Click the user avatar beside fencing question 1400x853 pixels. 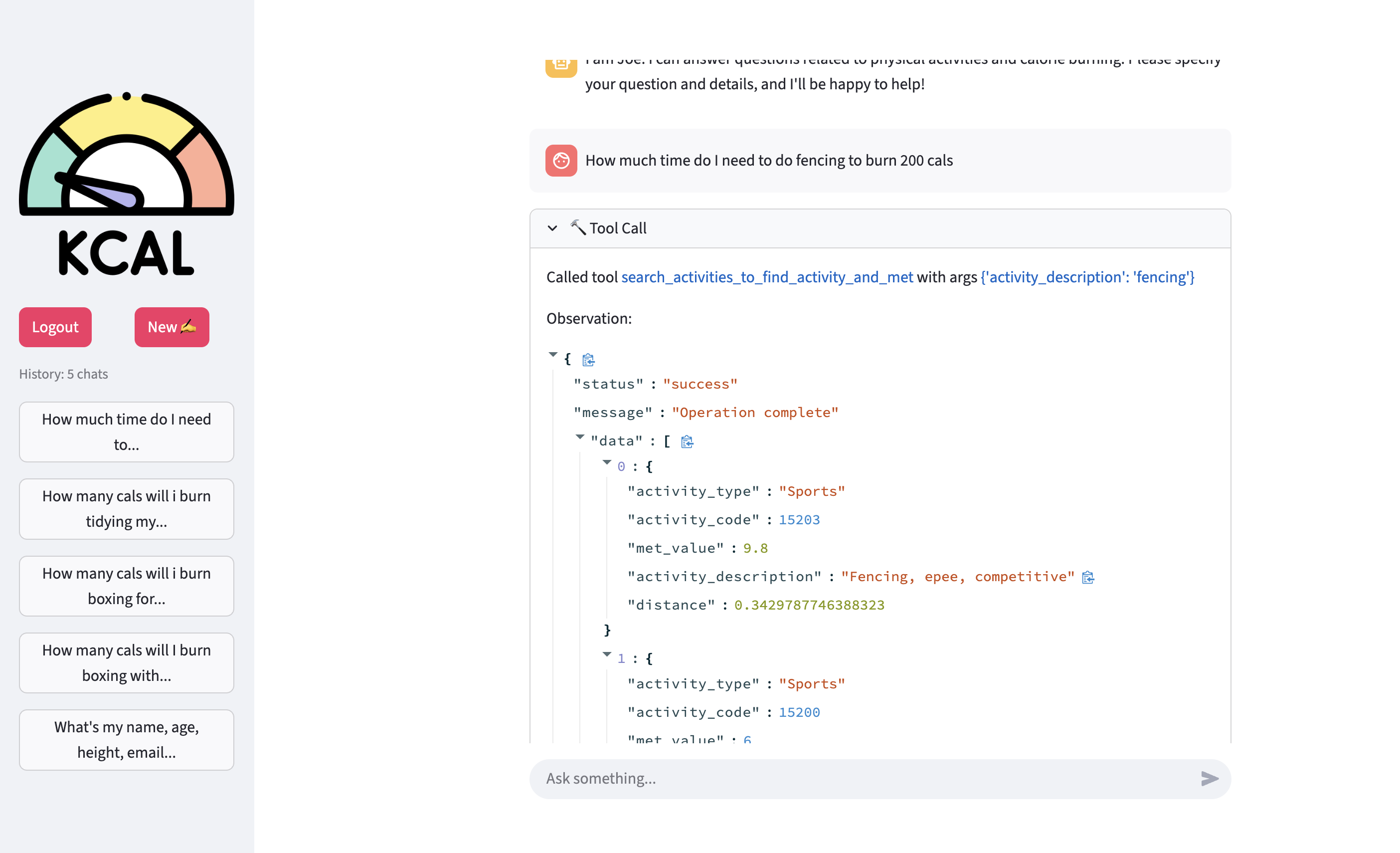[x=561, y=161]
